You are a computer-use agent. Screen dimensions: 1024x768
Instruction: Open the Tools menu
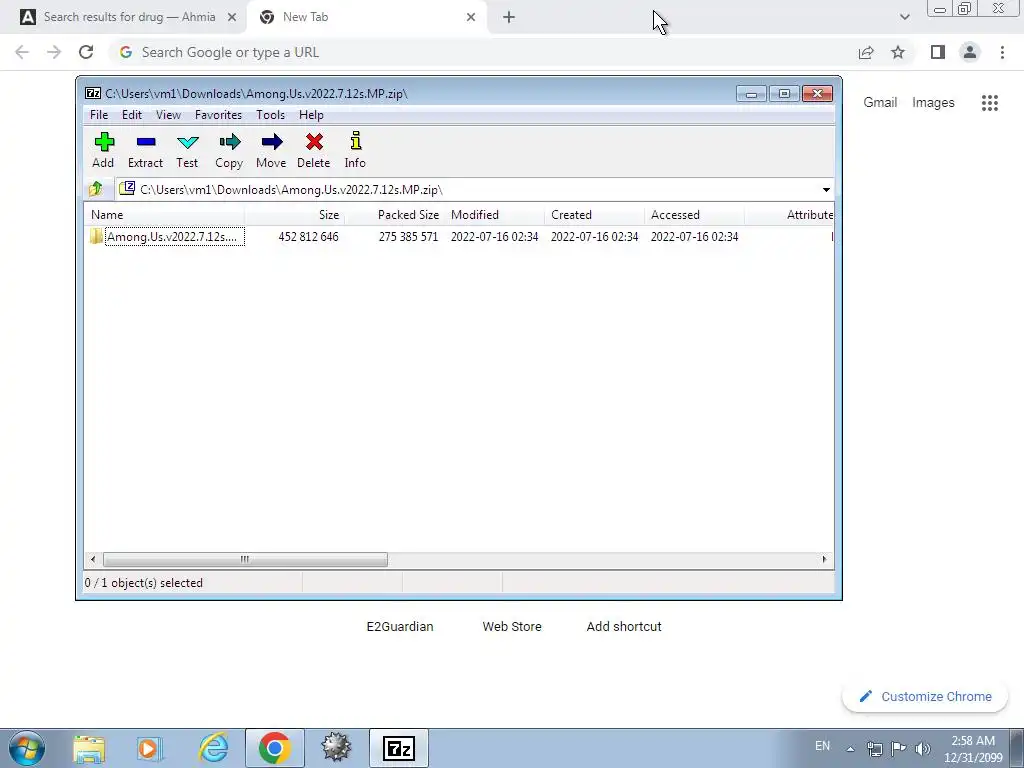click(270, 115)
